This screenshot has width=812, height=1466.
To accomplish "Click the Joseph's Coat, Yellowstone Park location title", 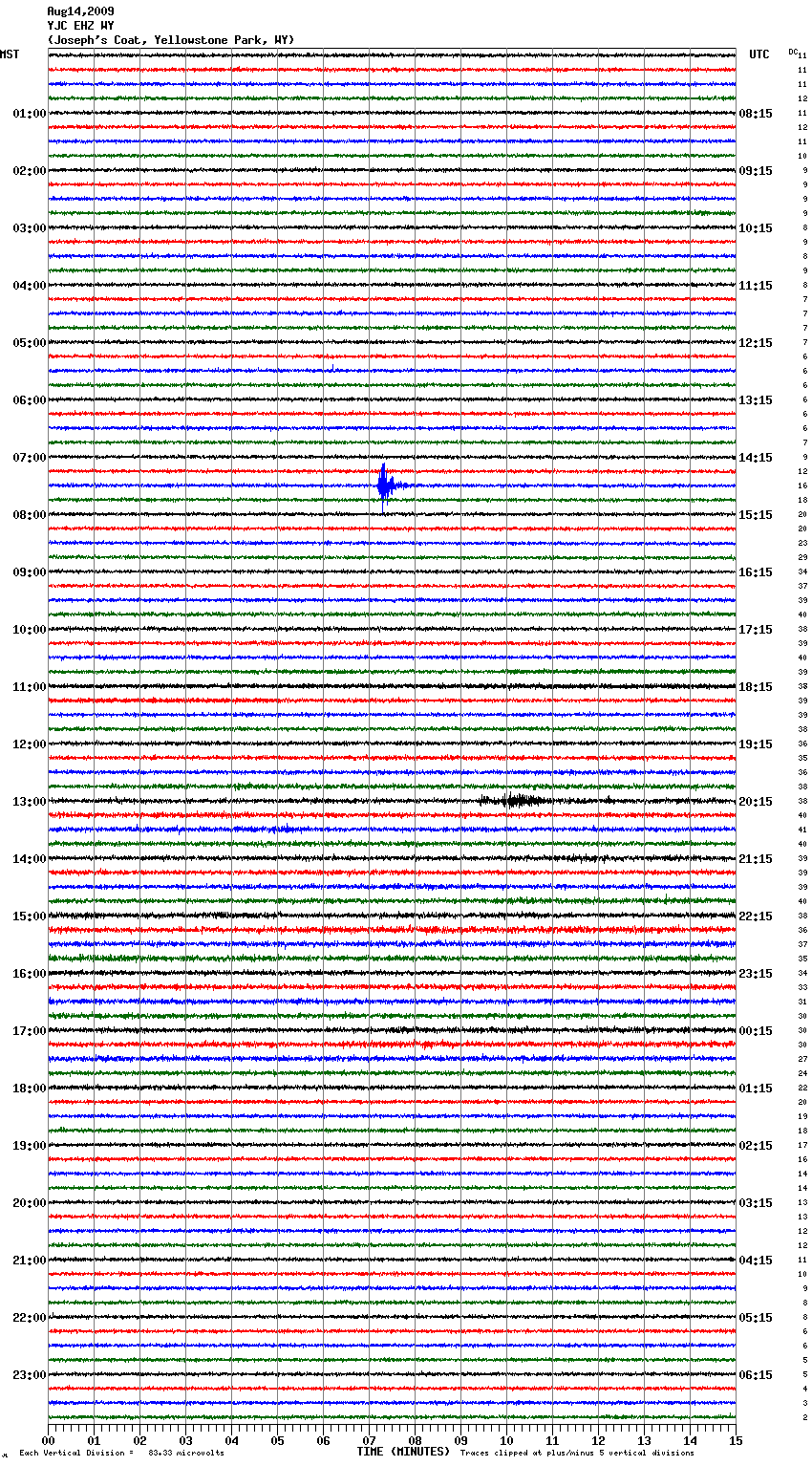I will [171, 40].
